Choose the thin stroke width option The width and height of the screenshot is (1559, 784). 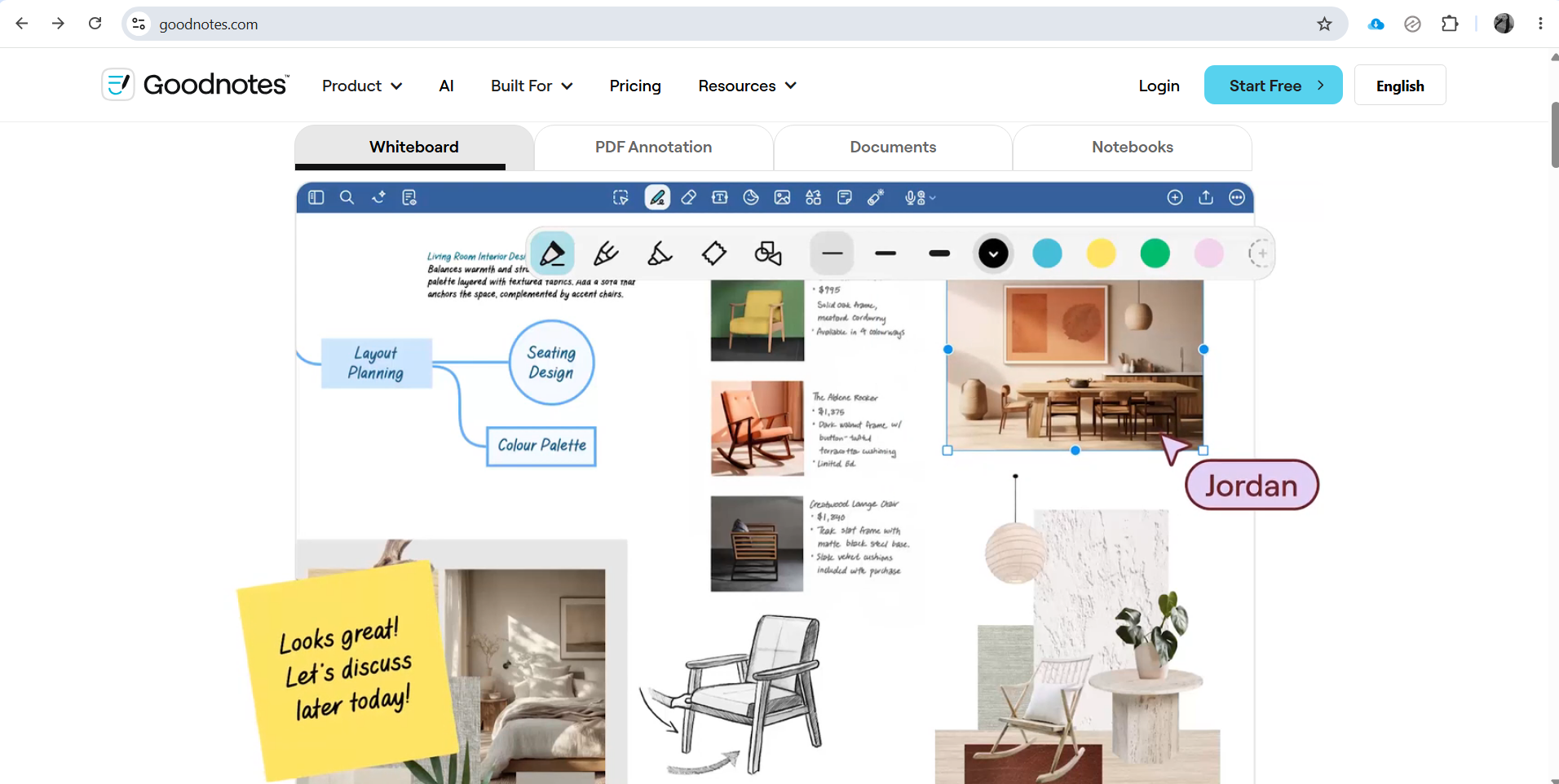pyautogui.click(x=832, y=253)
